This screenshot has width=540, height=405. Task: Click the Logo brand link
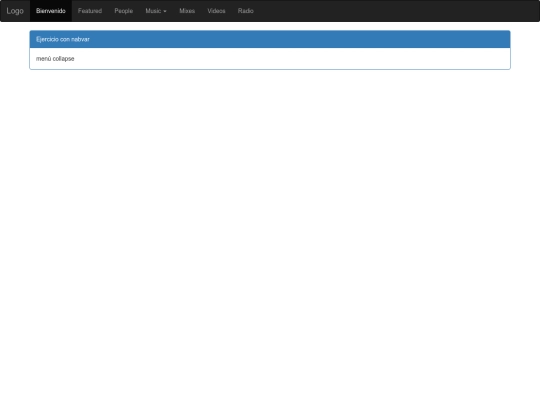coord(15,11)
